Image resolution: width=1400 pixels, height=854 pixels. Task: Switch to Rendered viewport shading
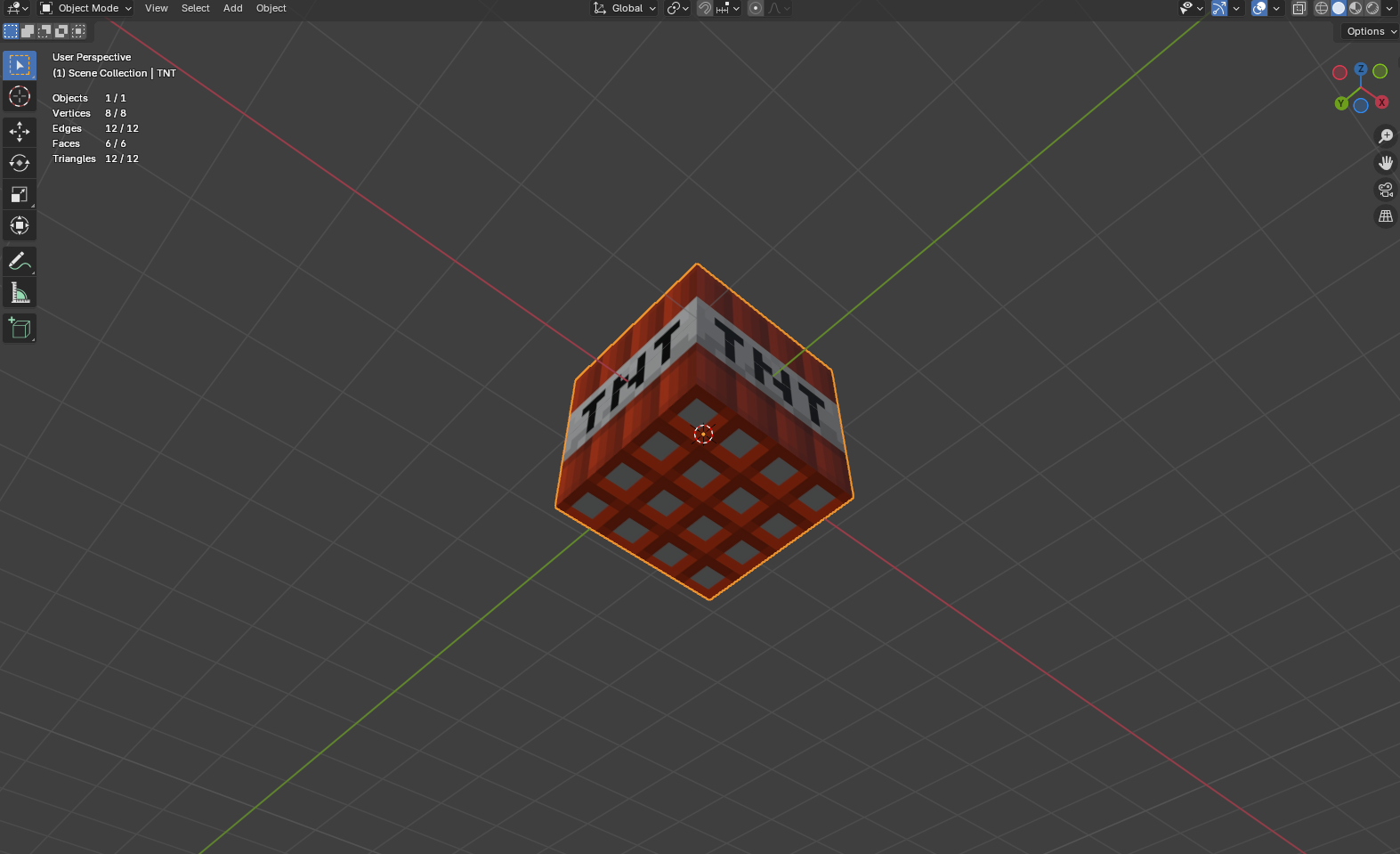click(x=1372, y=8)
